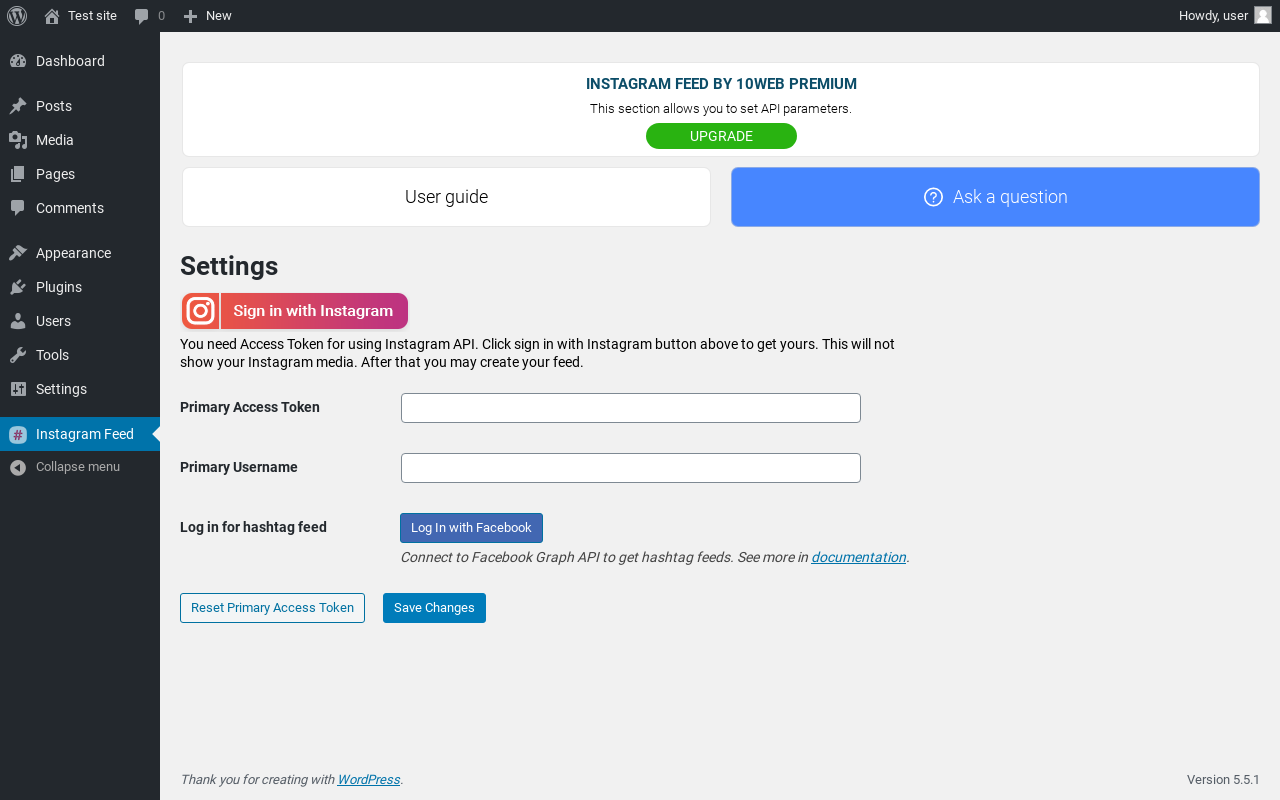The width and height of the screenshot is (1280, 800).
Task: Click Reset Primary Access Token button
Action: coord(272,608)
